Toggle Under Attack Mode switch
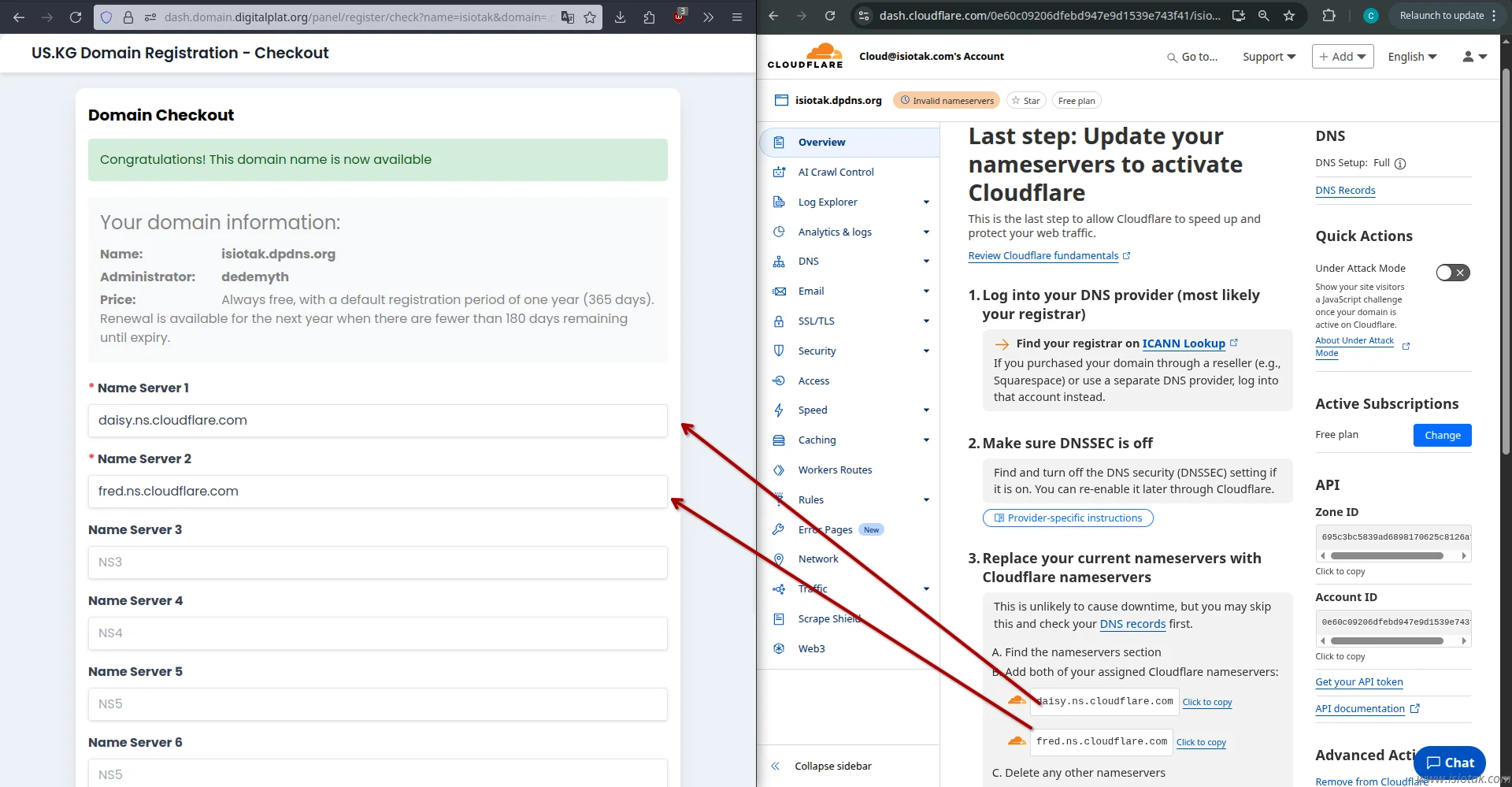Screen dimensions: 1512x787 pos(1453,273)
